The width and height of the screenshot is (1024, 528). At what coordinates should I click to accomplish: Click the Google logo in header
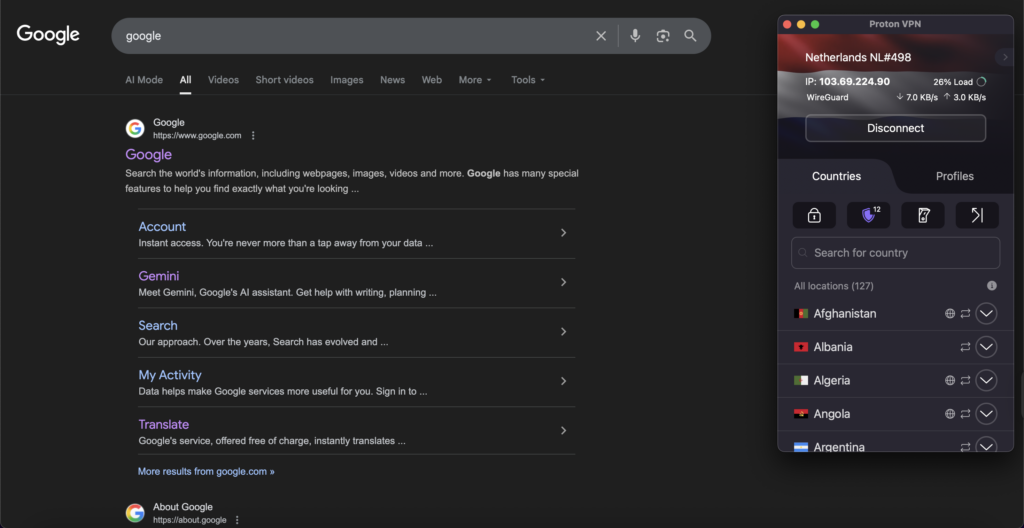tap(48, 35)
